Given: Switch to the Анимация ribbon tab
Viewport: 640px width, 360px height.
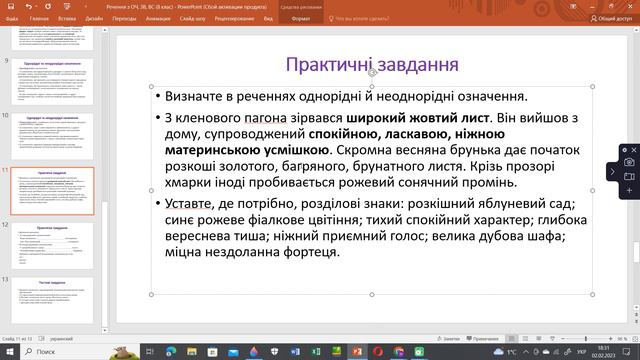Looking at the screenshot, I should [158, 19].
